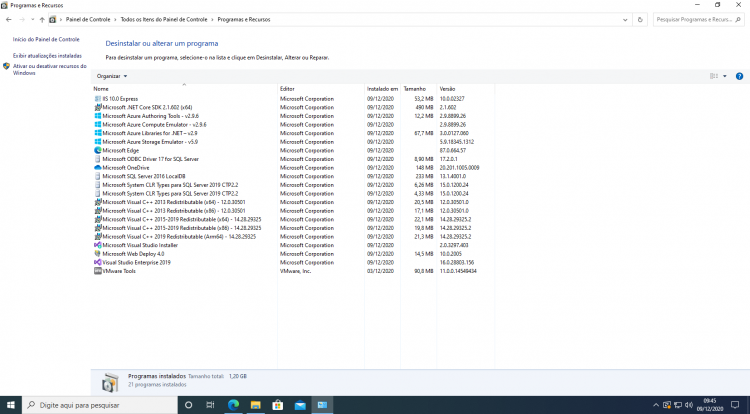This screenshot has width=750, height=414.
Task: Click the Visual C++ 2015-2019 Redistributable (x86) icon
Action: point(98,228)
